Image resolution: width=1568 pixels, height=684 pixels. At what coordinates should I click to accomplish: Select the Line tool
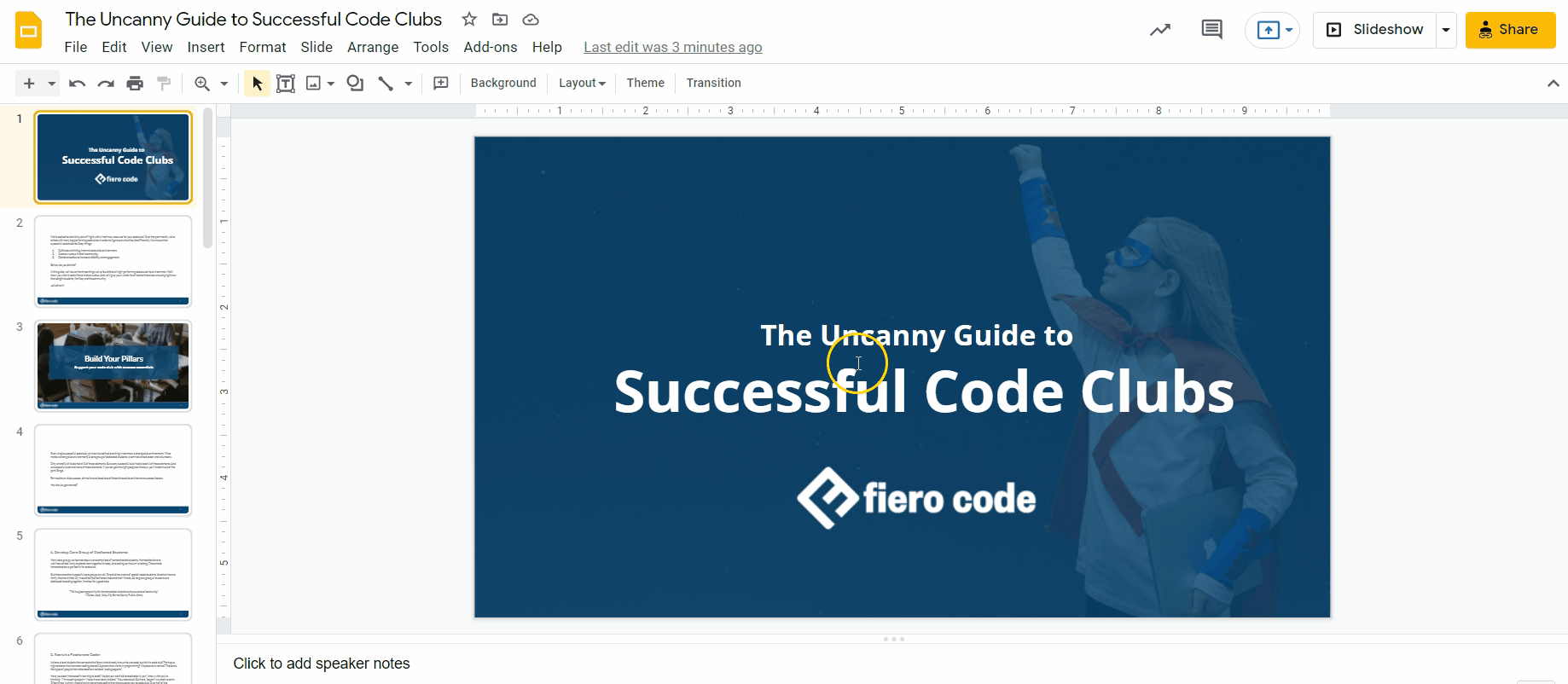386,83
